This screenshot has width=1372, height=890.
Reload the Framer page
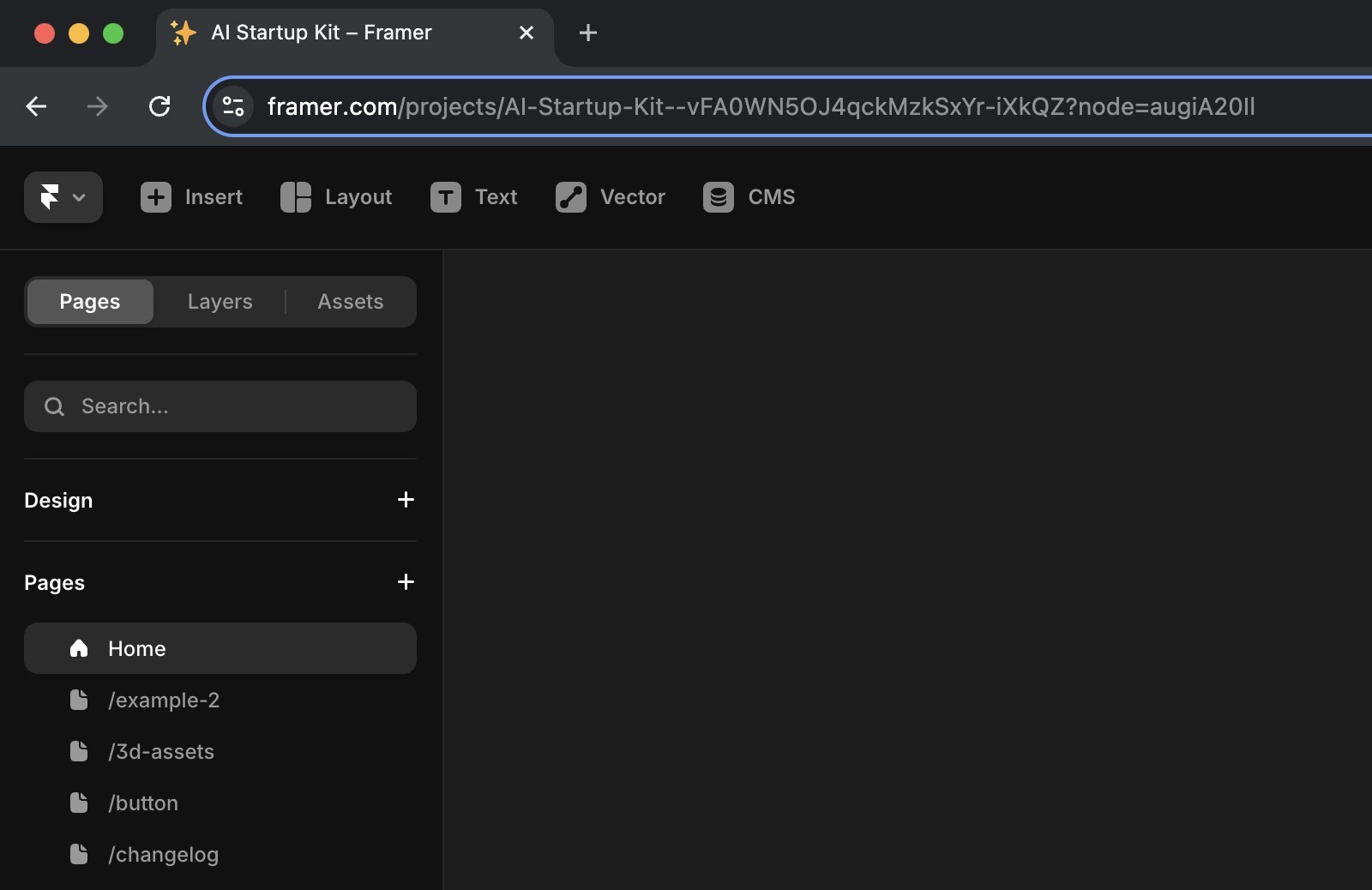[159, 106]
